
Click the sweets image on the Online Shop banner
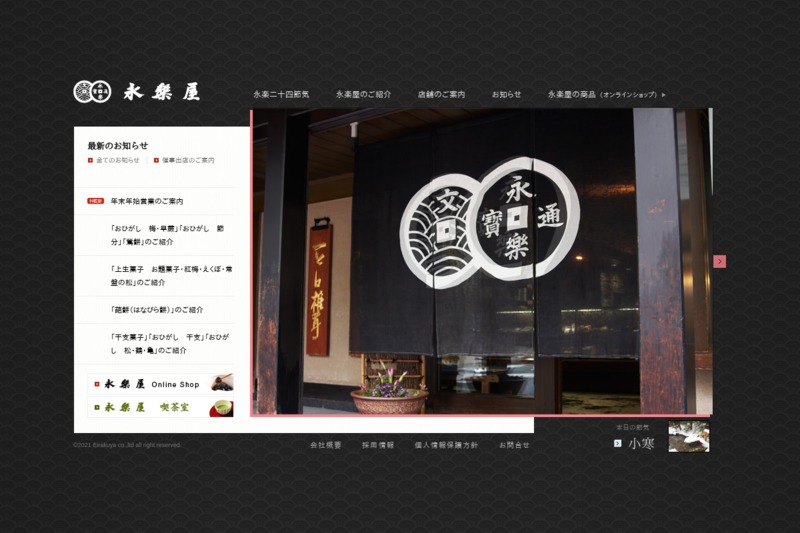coord(222,383)
